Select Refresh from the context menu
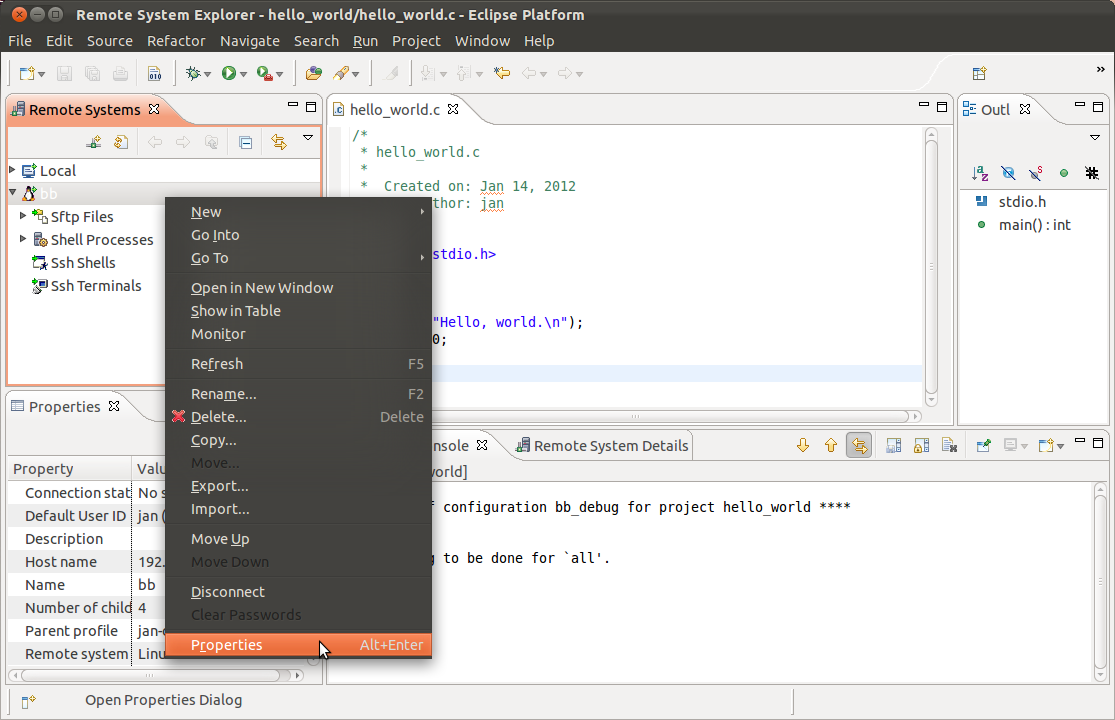1115x720 pixels. click(x=299, y=364)
